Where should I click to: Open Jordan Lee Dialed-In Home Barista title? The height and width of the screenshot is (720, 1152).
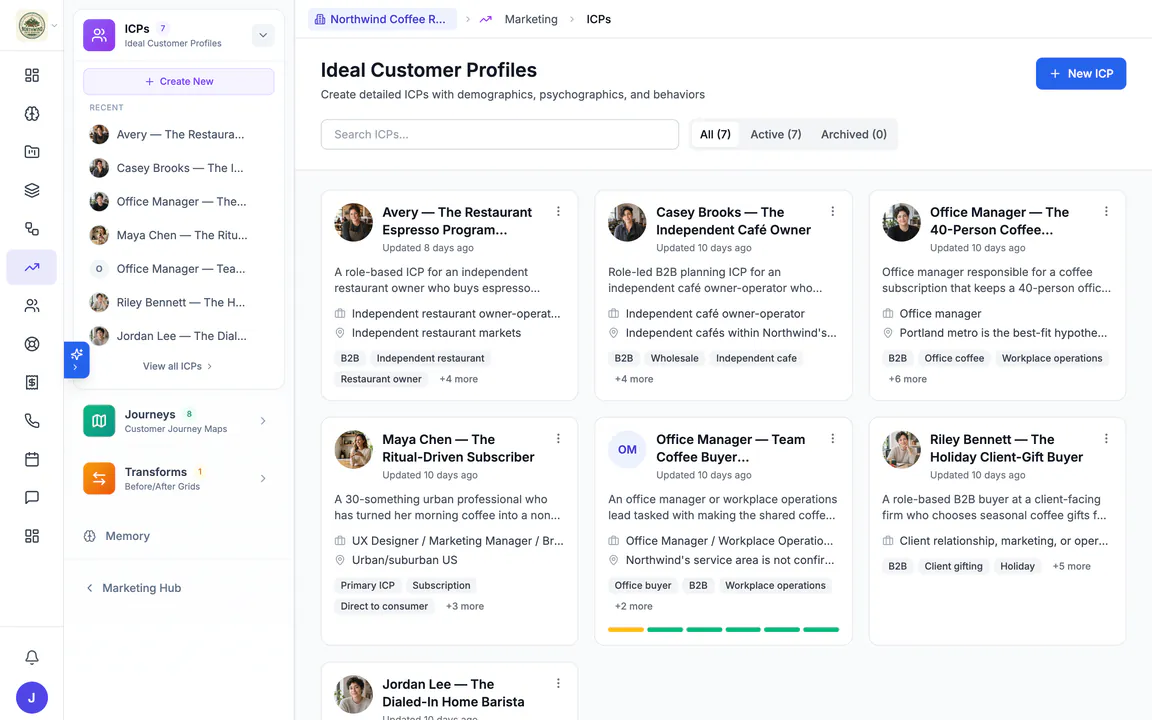453,693
